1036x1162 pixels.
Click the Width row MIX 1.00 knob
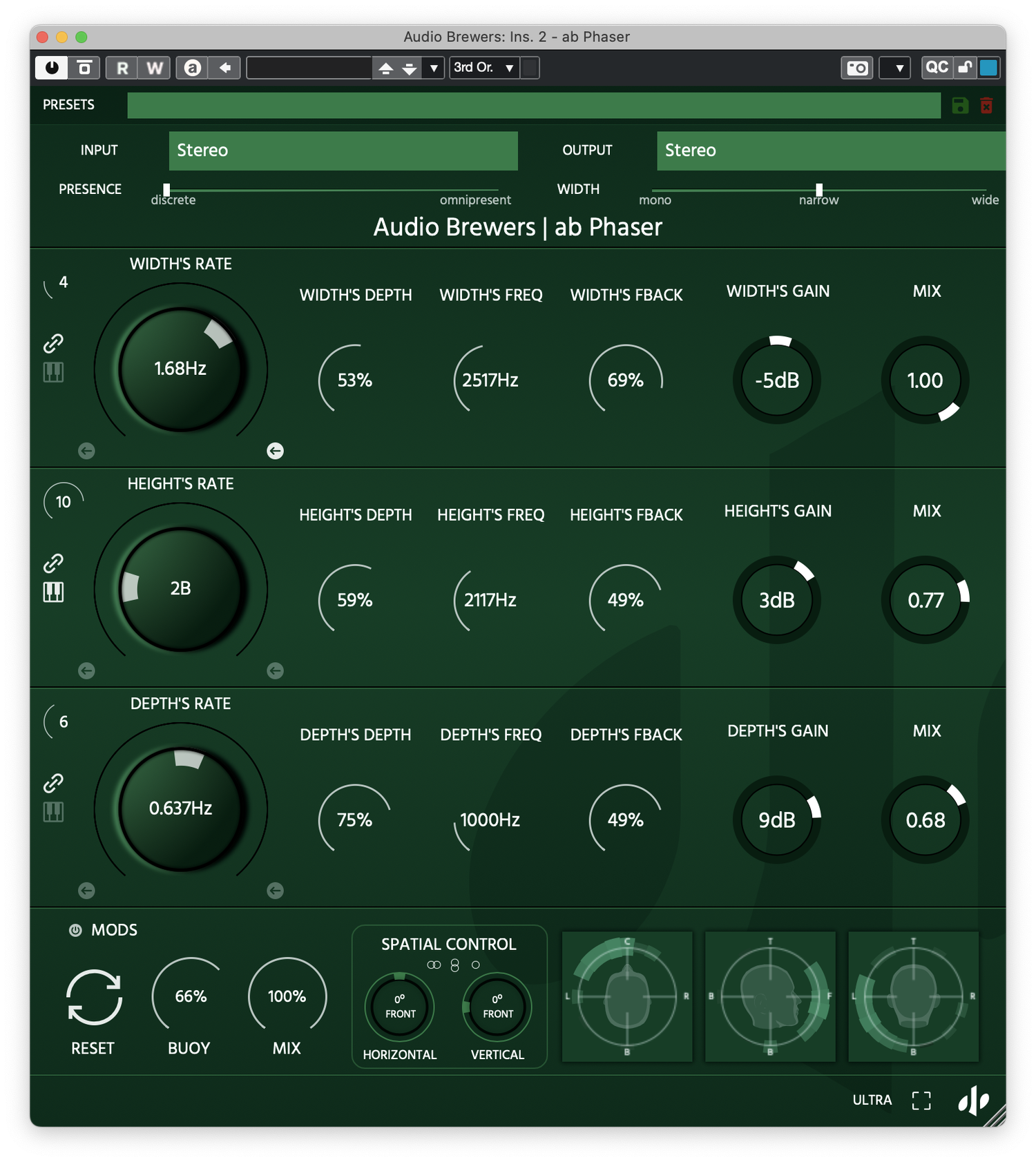pos(925,380)
